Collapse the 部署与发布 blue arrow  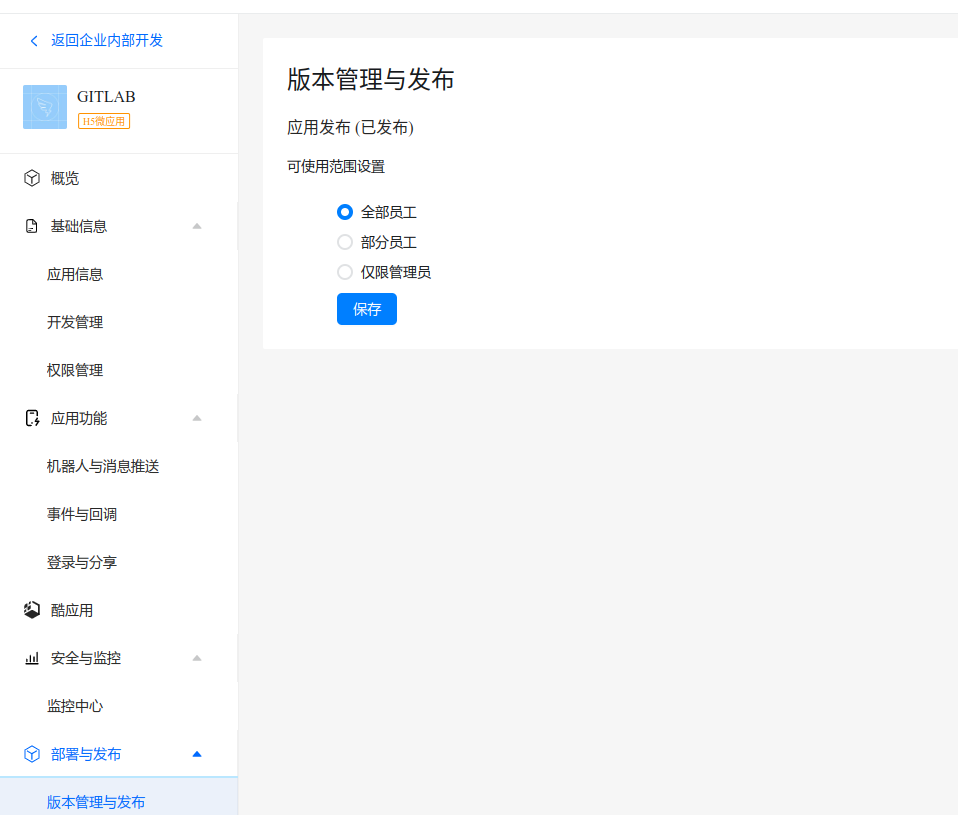197,754
